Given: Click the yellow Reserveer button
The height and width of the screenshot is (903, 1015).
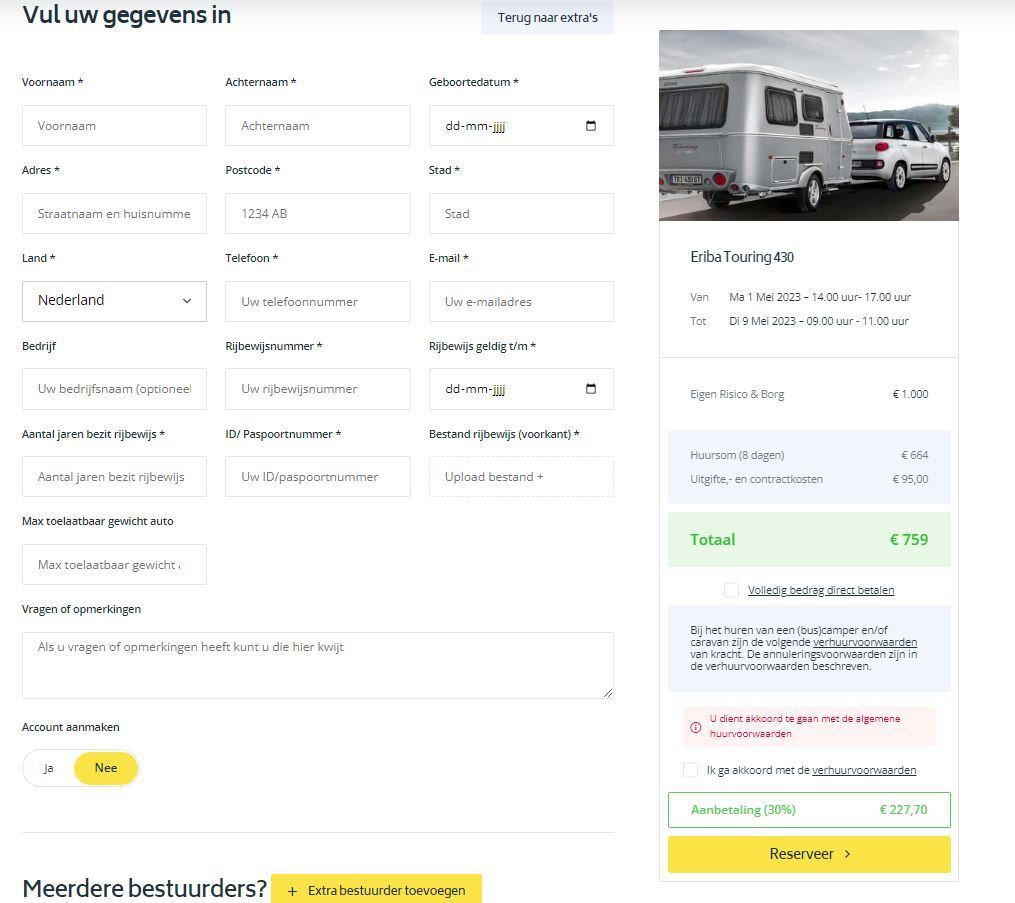Looking at the screenshot, I should [809, 854].
